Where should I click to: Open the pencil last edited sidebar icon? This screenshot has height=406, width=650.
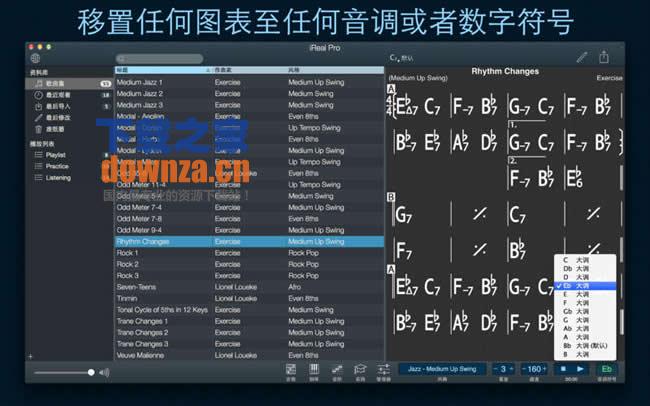[x=39, y=118]
